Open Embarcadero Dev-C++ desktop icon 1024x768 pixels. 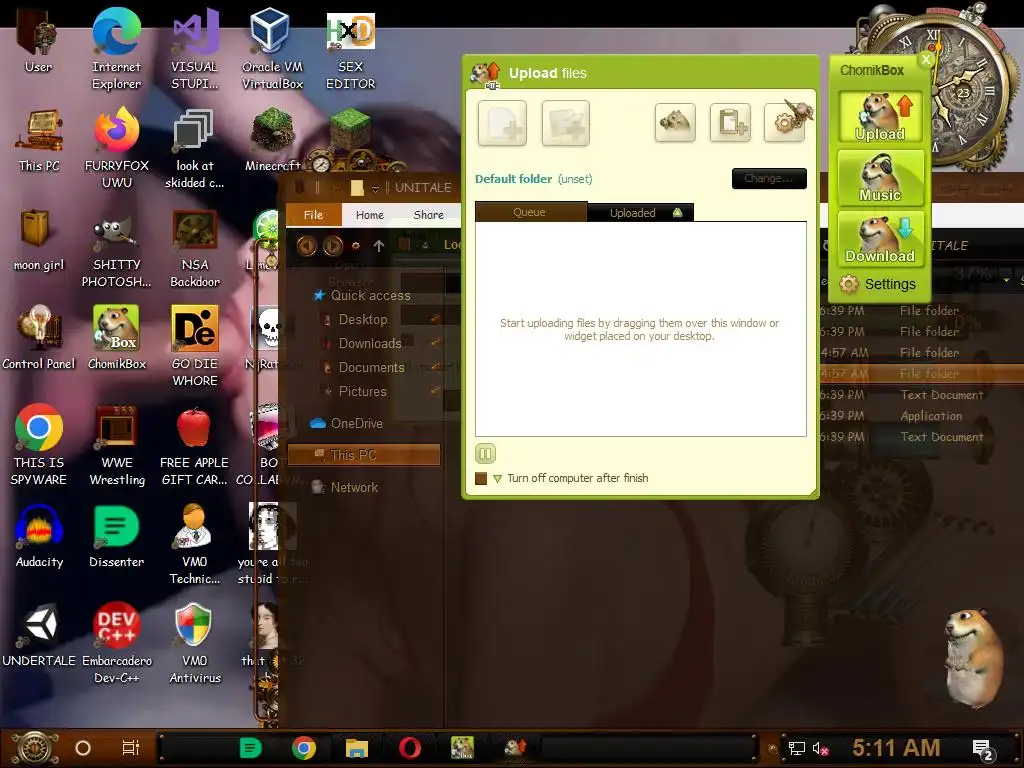(x=116, y=644)
